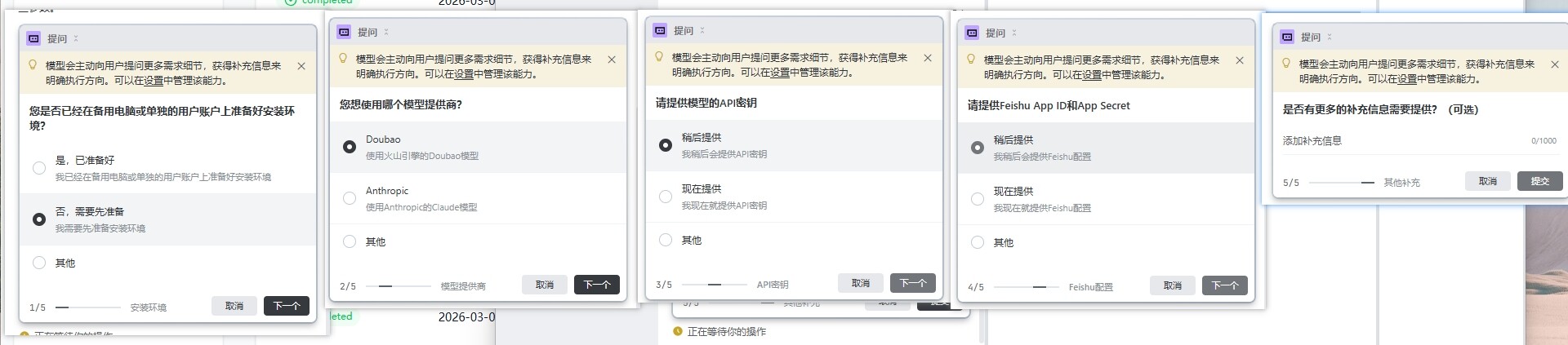Click the purple 提问 icon in the 模型提供商 panel

click(x=344, y=33)
